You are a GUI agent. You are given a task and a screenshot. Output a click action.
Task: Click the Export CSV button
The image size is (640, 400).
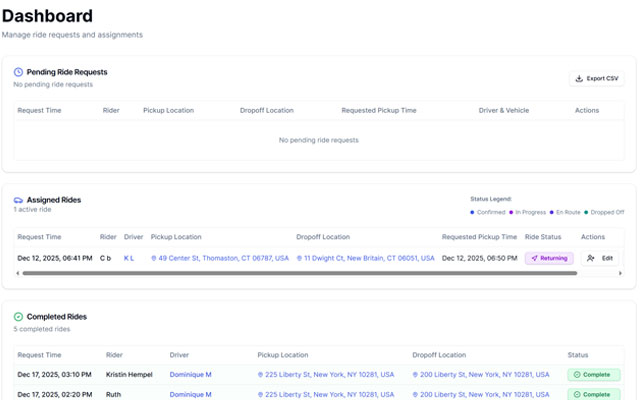pyautogui.click(x=596, y=78)
